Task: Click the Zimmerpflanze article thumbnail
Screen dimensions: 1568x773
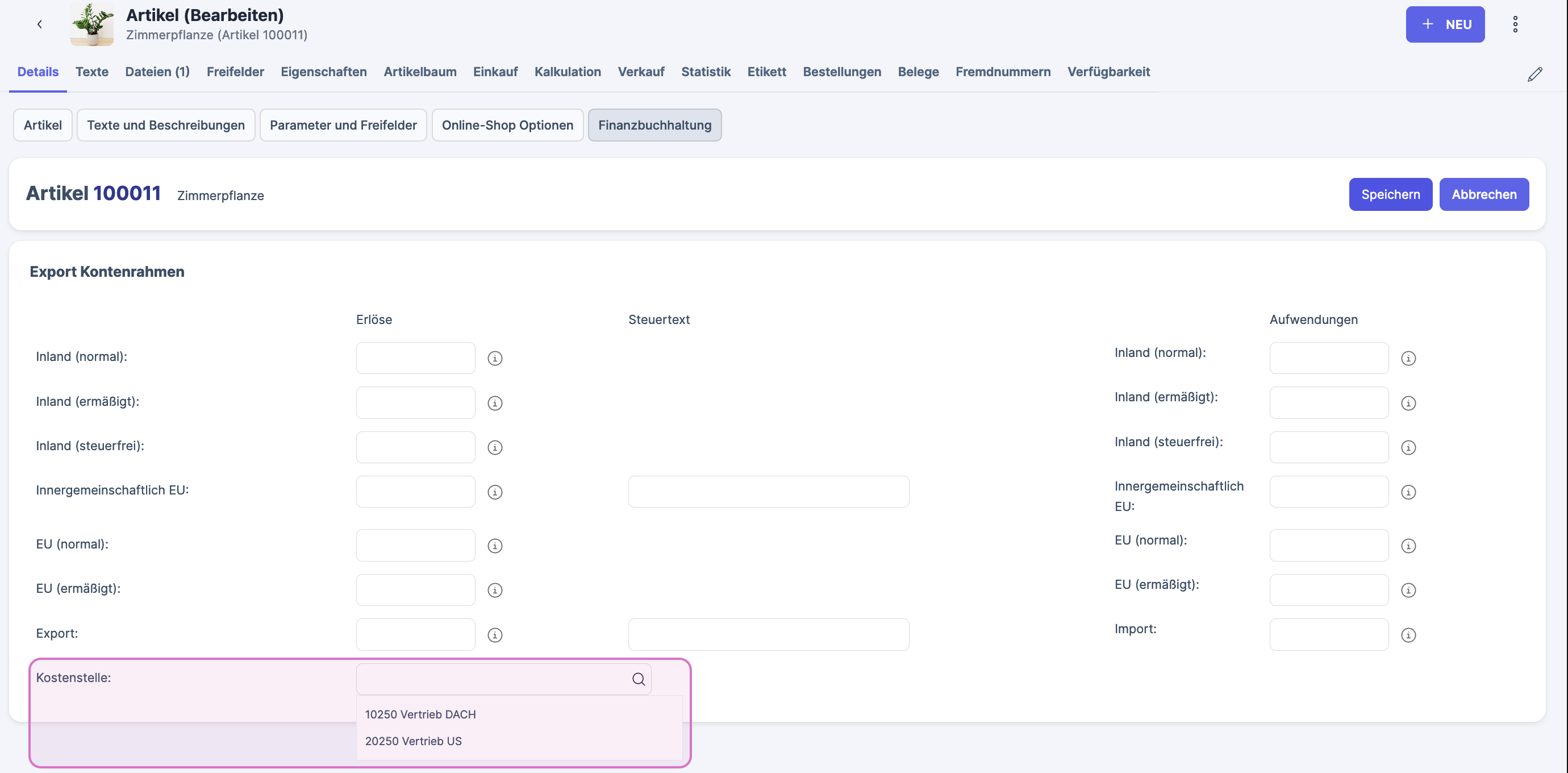Action: pos(92,24)
